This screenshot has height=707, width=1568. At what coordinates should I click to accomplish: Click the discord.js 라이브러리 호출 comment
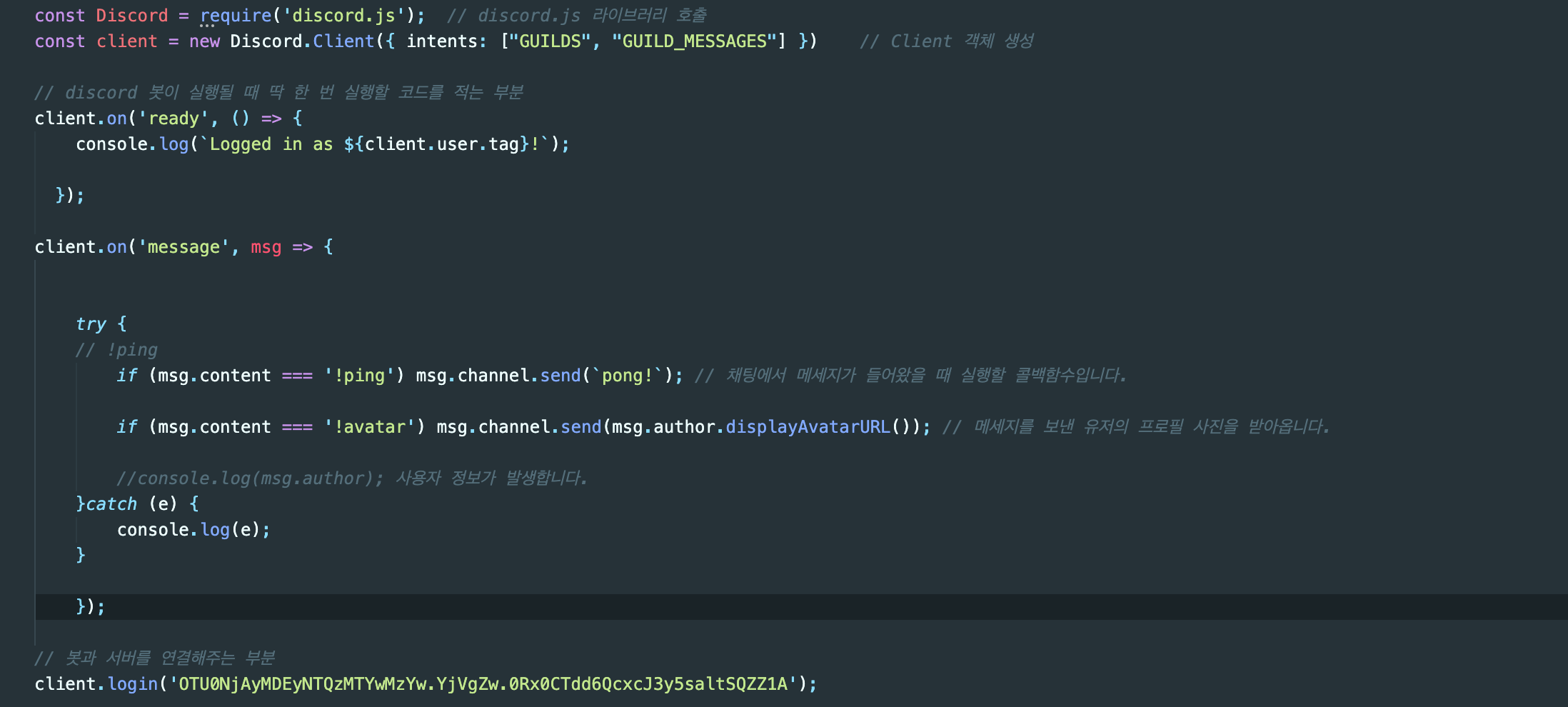pos(577,16)
